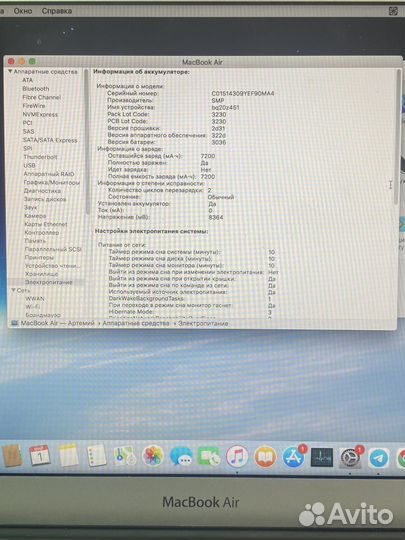
Task: Select Fibre Channel in the sidebar
Action: (x=42, y=97)
